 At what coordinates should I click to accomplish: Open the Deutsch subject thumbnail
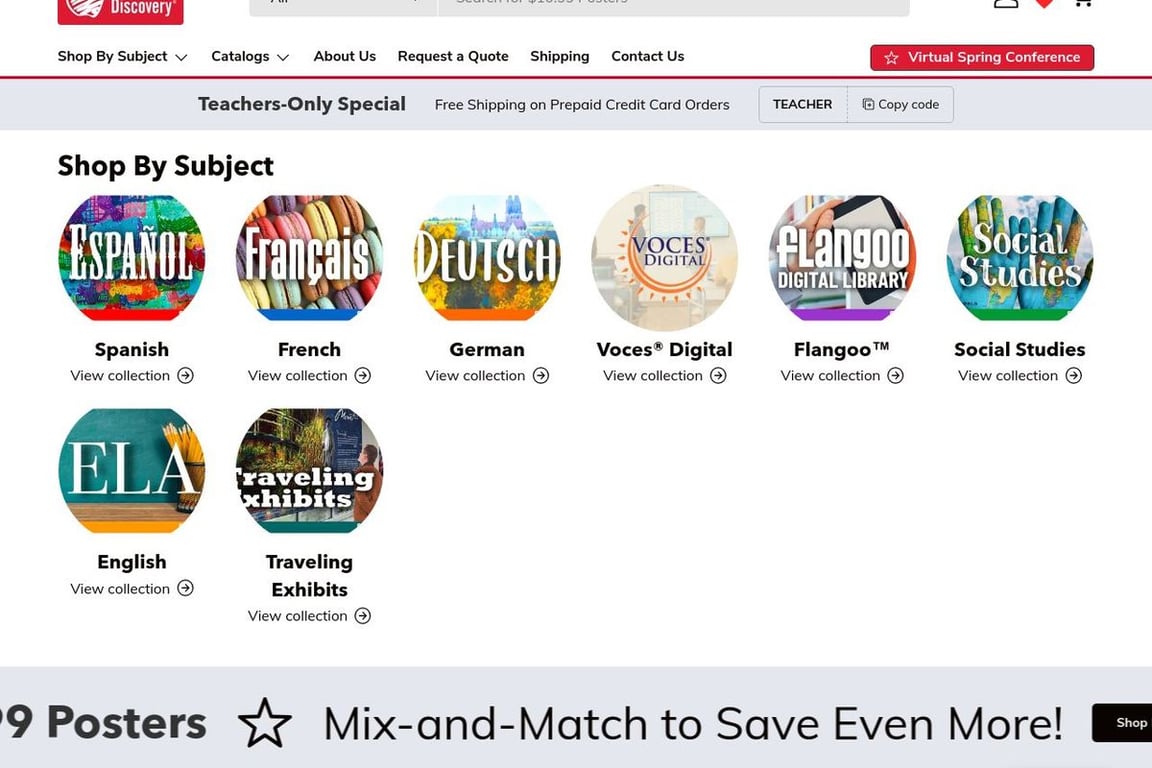pos(487,258)
